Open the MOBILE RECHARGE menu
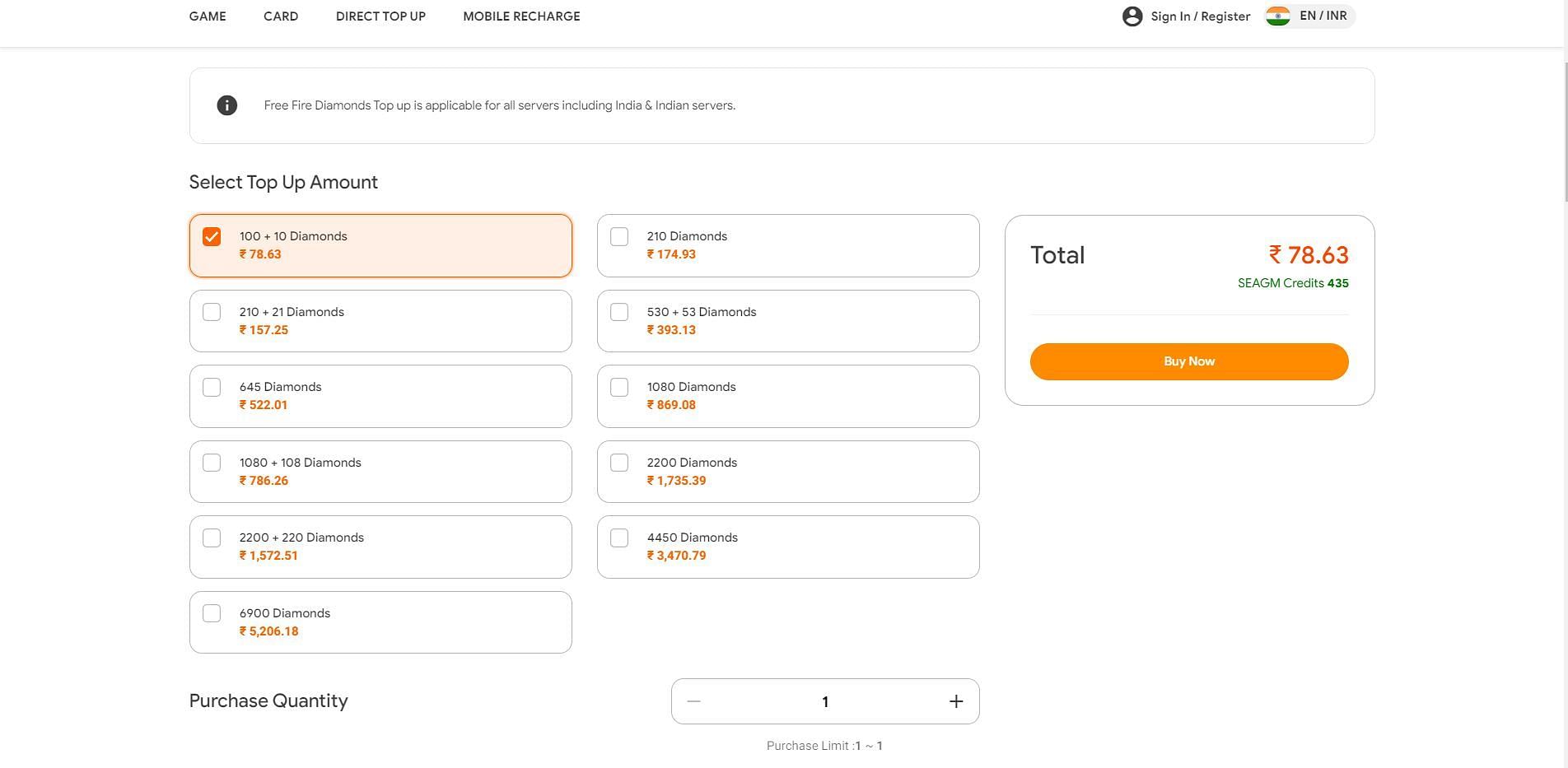The height and width of the screenshot is (768, 1568). 521,16
